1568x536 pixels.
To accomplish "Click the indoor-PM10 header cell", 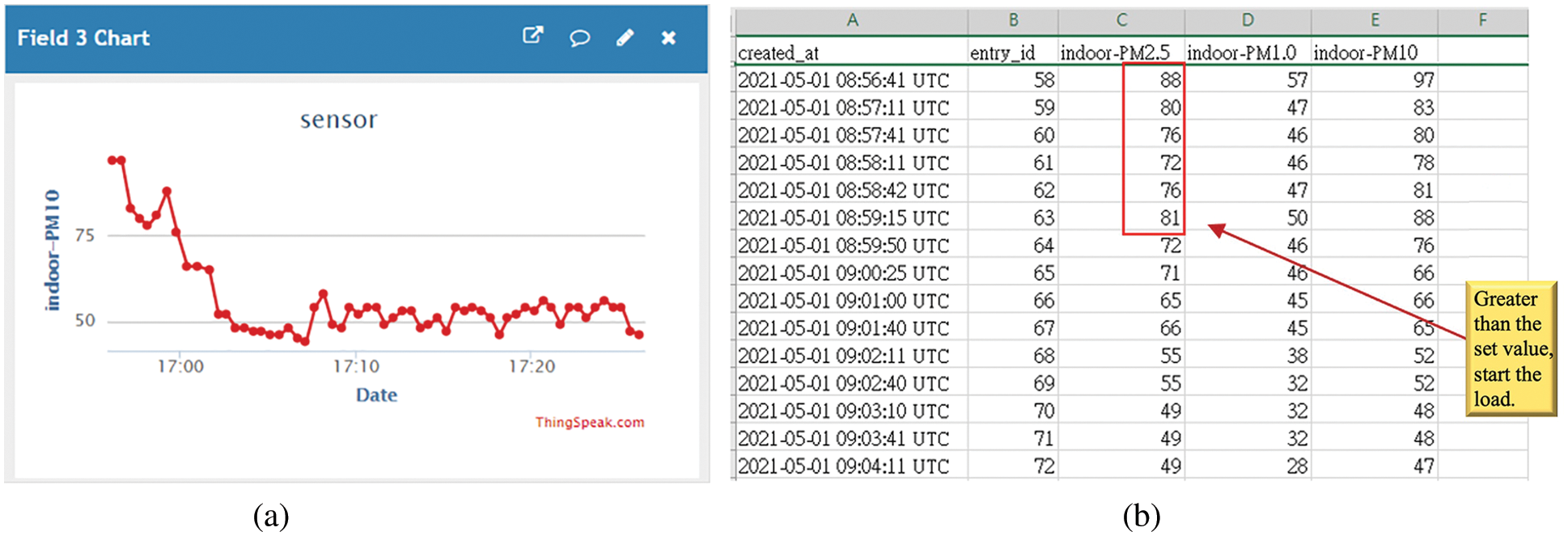I will [1374, 53].
